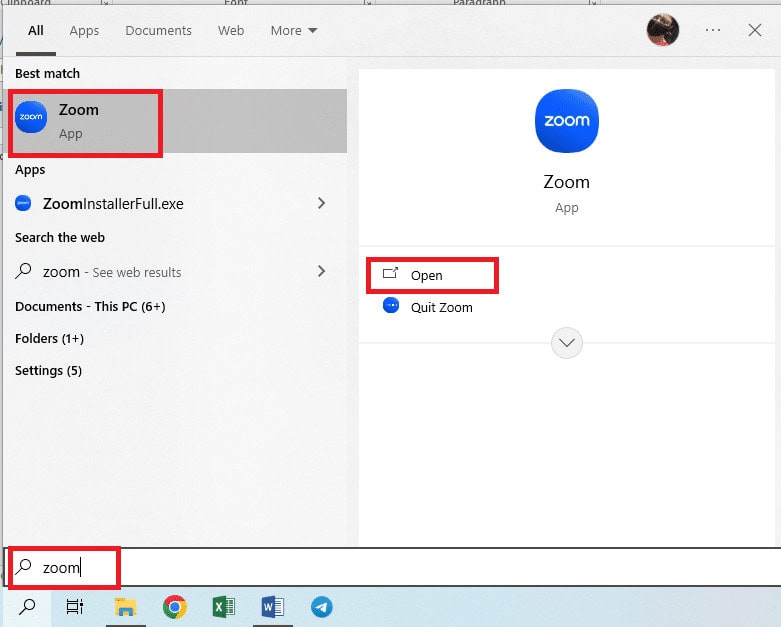Open Task View from the taskbar
Viewport: 781px width, 627px height.
coord(75,607)
